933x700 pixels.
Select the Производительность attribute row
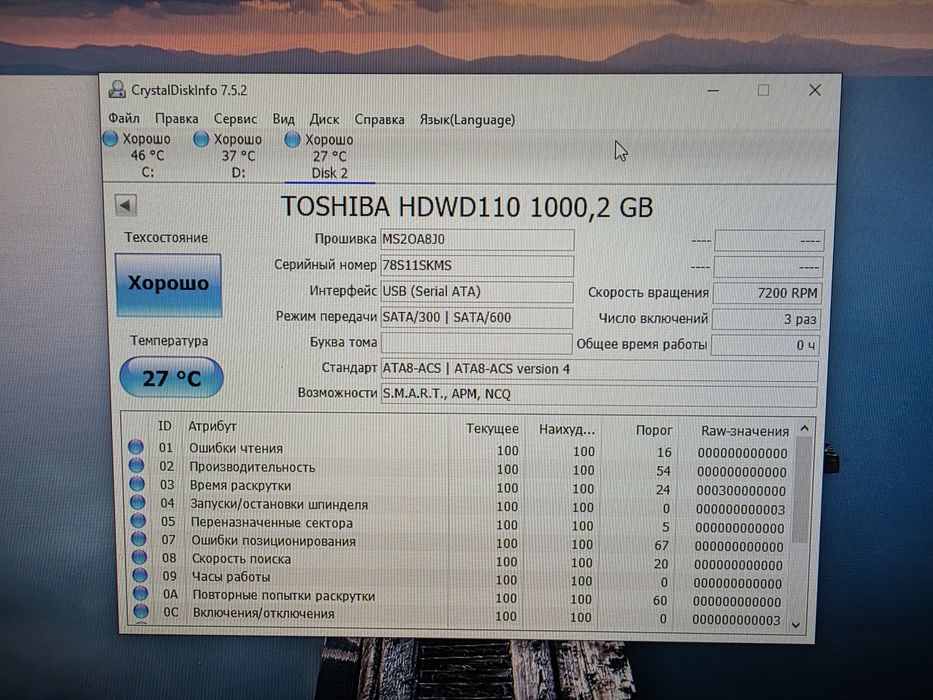point(458,468)
